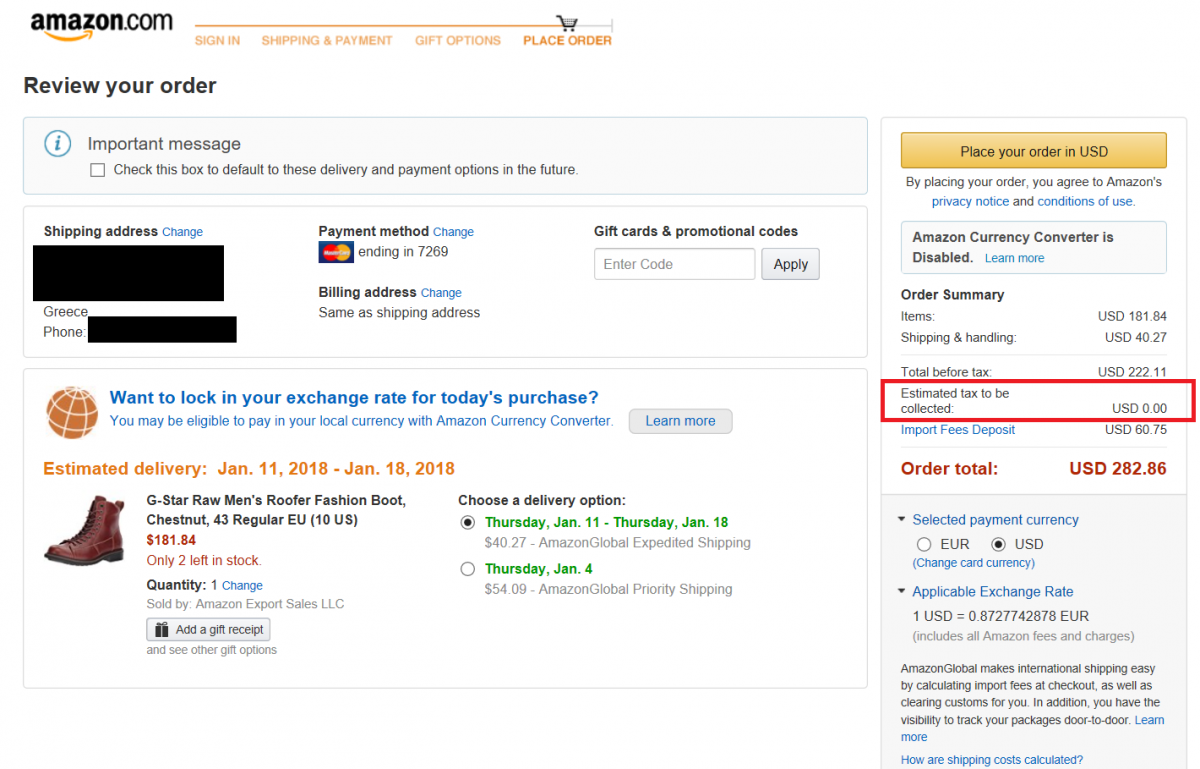1200x769 pixels.
Task: Change the item quantity
Action: coord(242,586)
